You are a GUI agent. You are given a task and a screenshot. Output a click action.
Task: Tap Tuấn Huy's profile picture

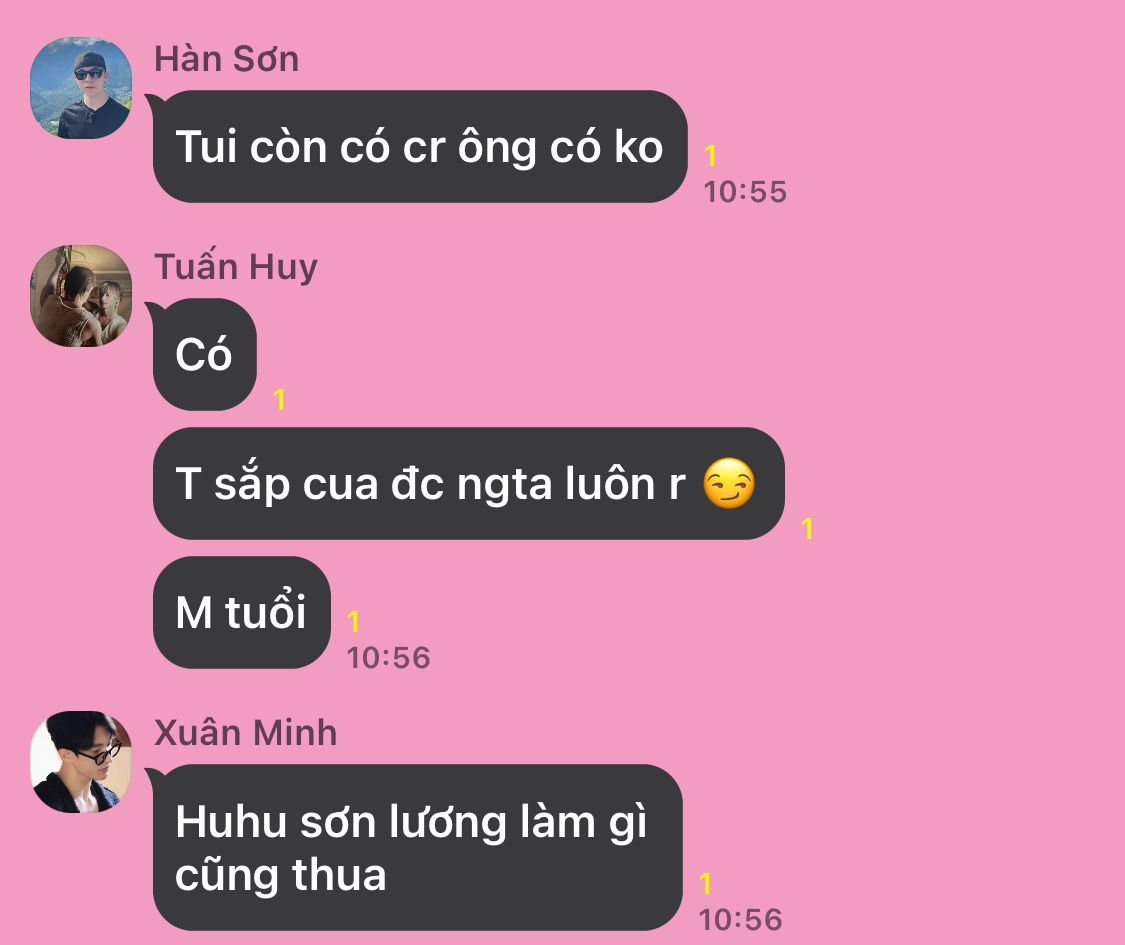tap(81, 296)
